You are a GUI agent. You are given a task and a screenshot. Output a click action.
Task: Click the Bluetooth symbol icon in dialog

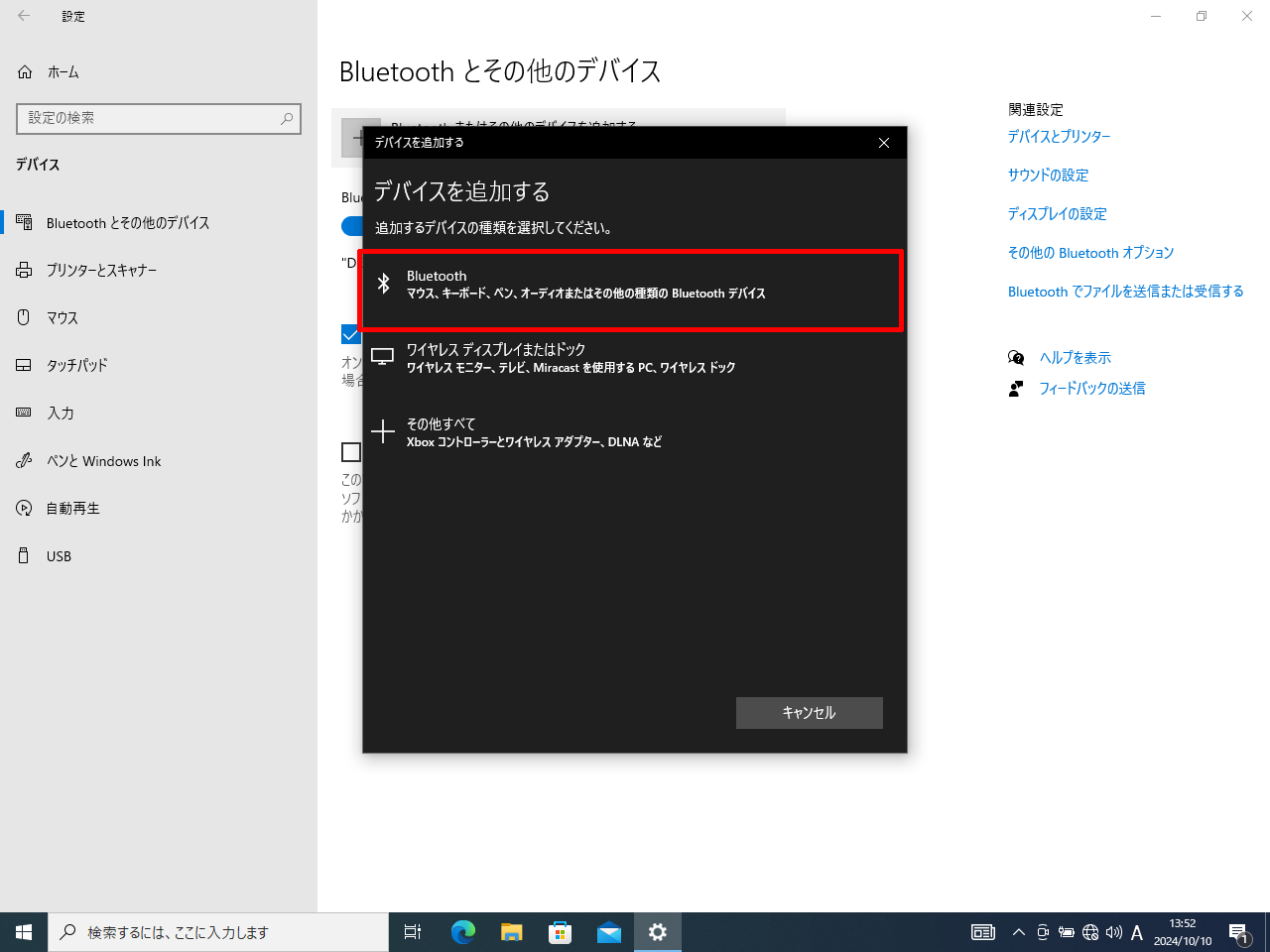(383, 285)
